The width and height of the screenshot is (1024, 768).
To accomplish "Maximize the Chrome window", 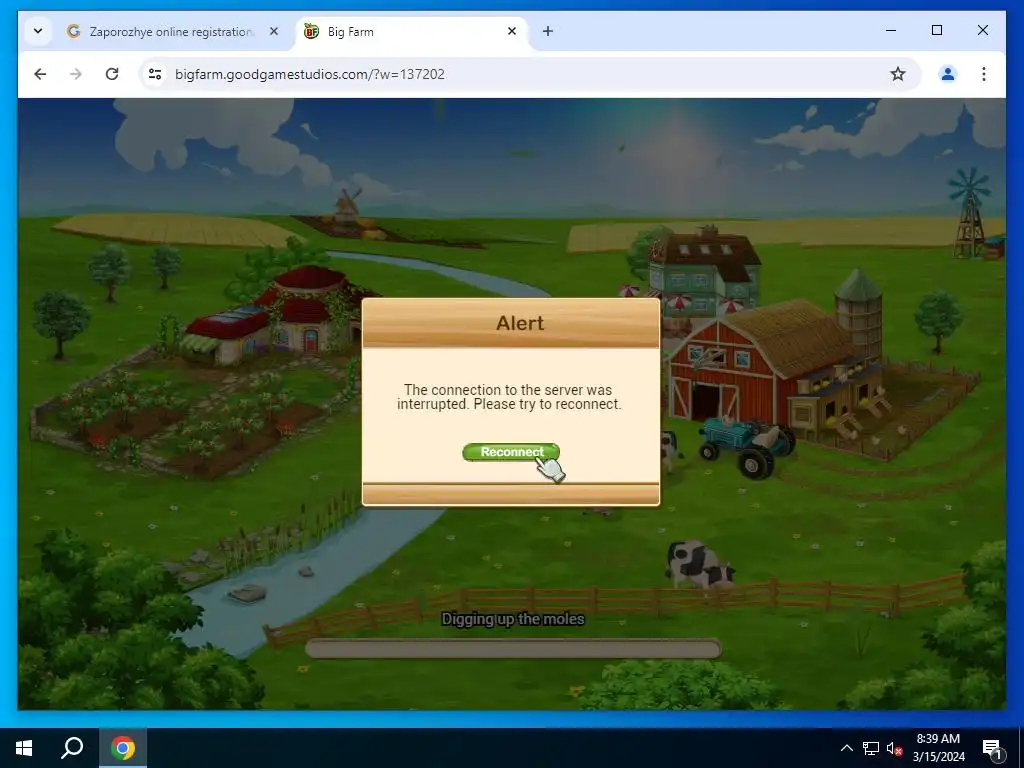I will pyautogui.click(x=936, y=30).
